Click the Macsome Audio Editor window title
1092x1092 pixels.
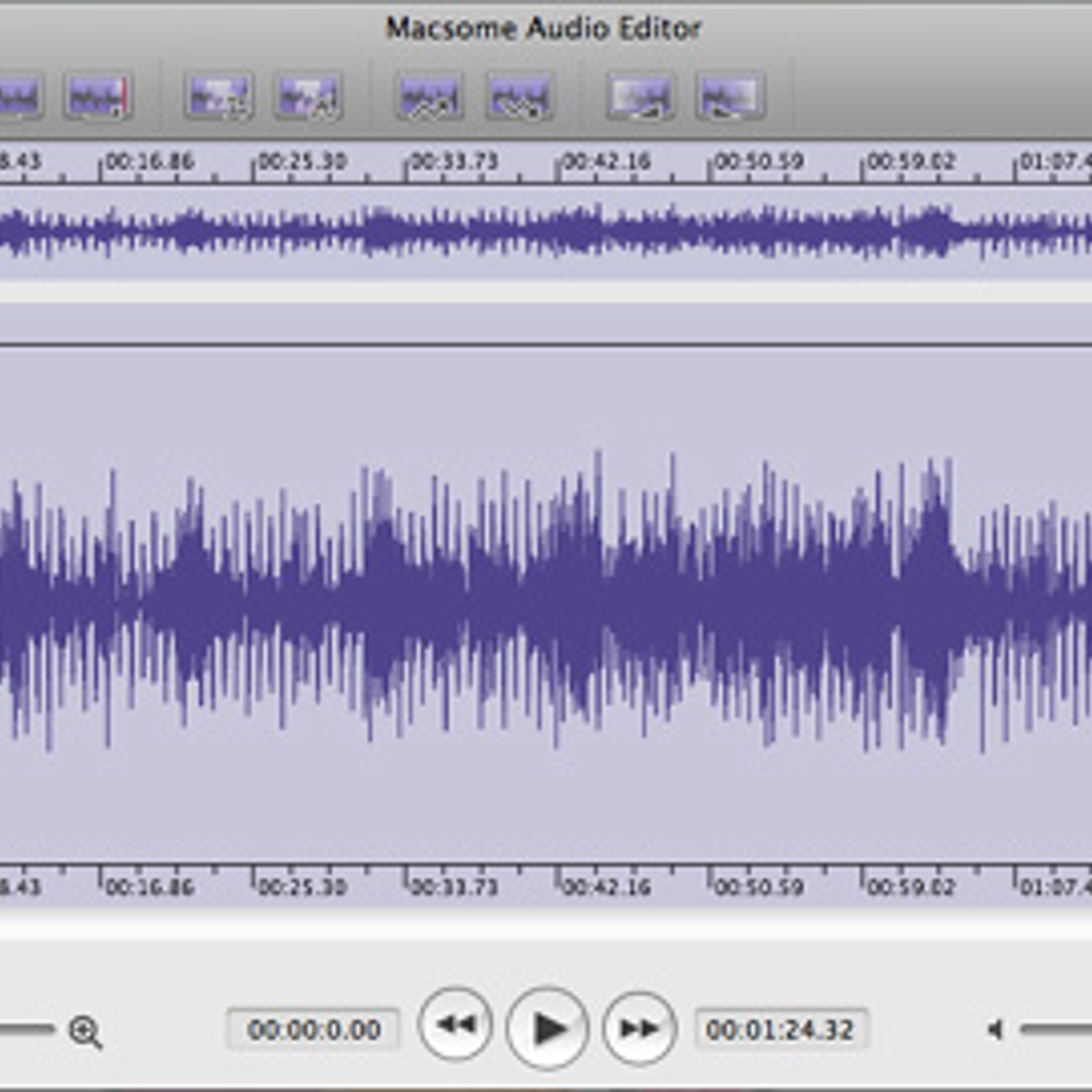pyautogui.click(x=544, y=29)
